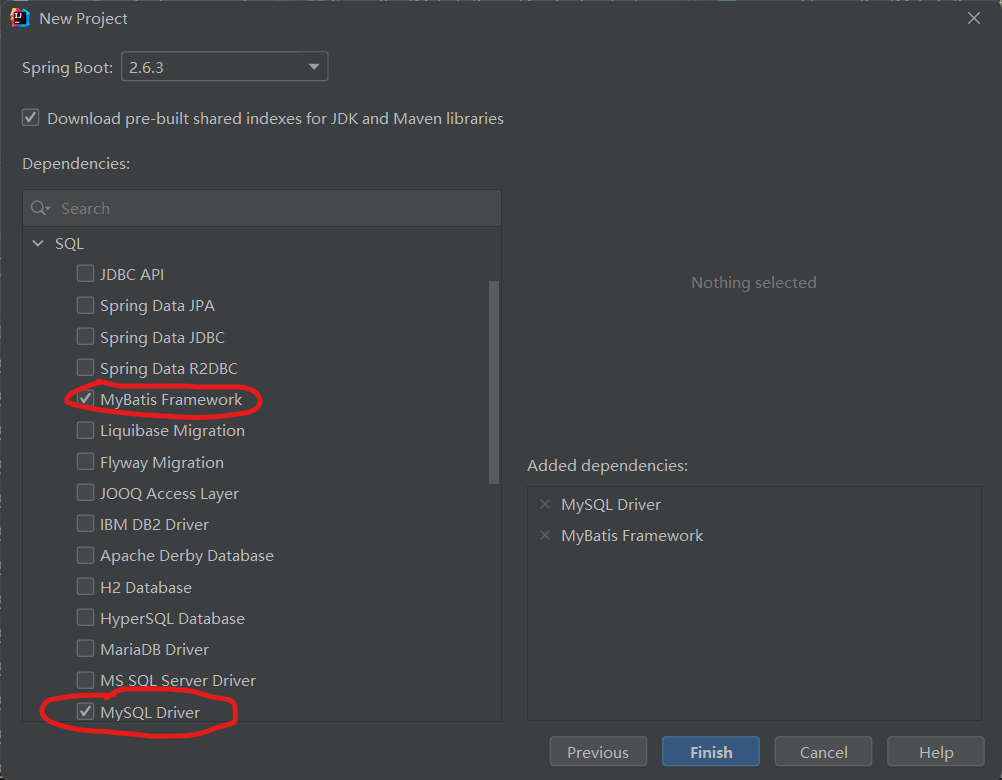Enable Spring Data JDBC
The height and width of the screenshot is (780, 1002).
pyautogui.click(x=85, y=336)
